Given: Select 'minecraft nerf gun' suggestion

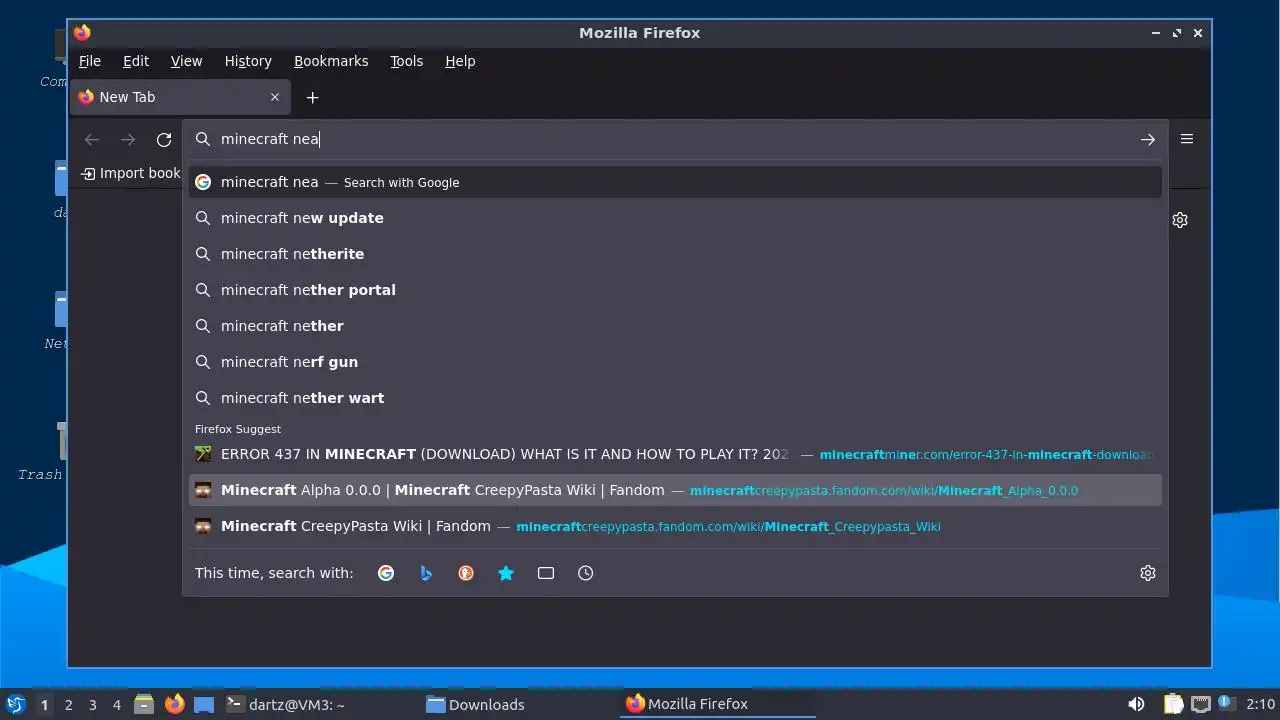Looking at the screenshot, I should tap(675, 362).
